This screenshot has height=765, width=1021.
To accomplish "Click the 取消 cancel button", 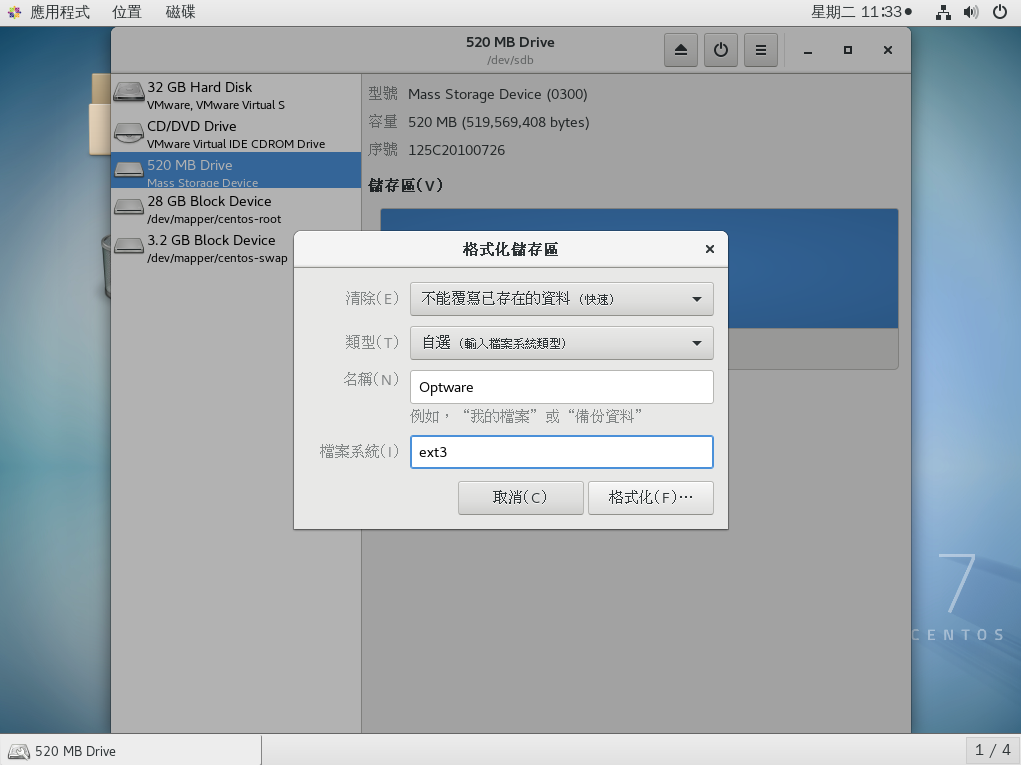I will point(520,497).
